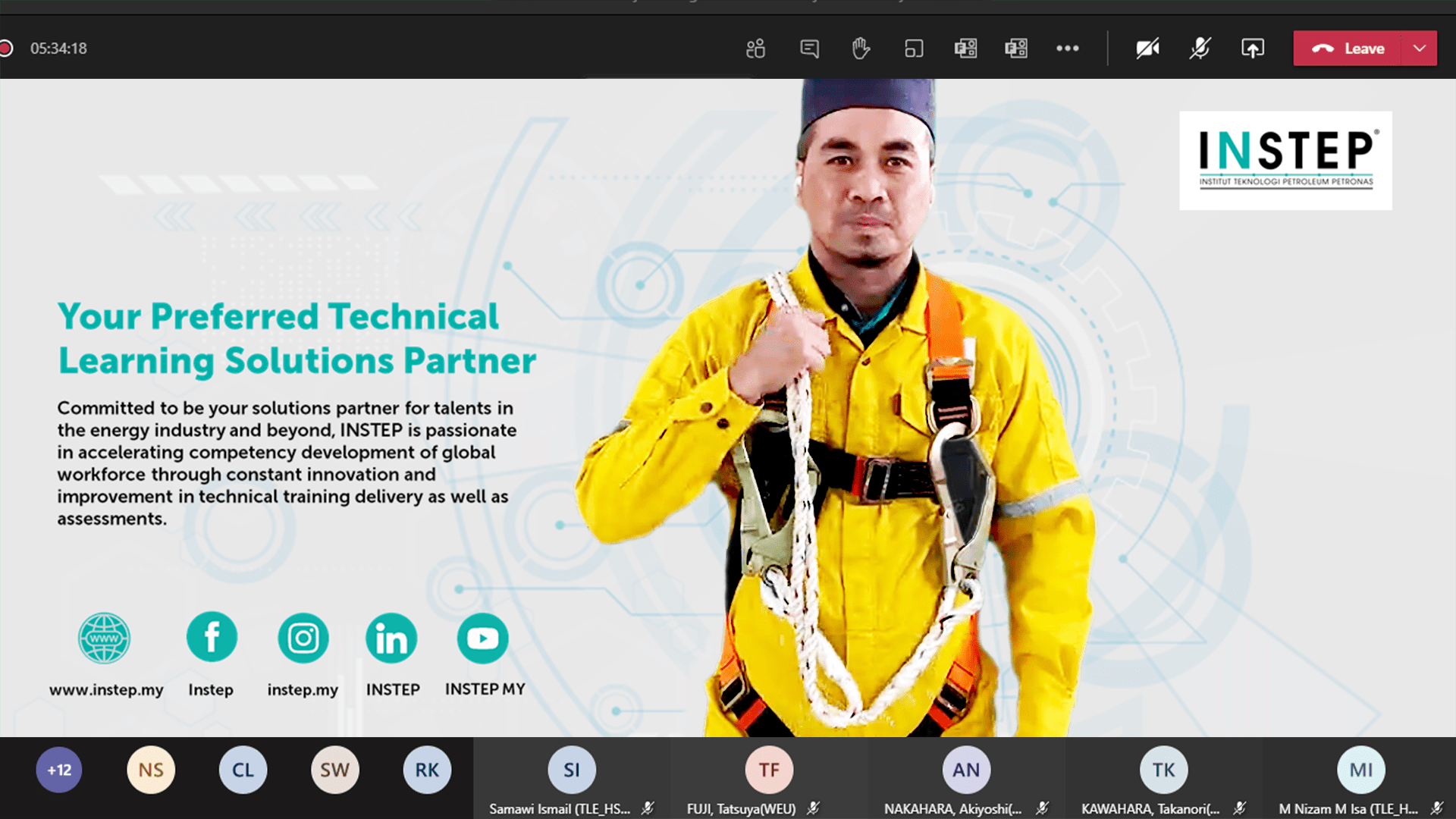
Task: Click muted mic icon beside FUJI, Tatsuya
Action: point(813,808)
